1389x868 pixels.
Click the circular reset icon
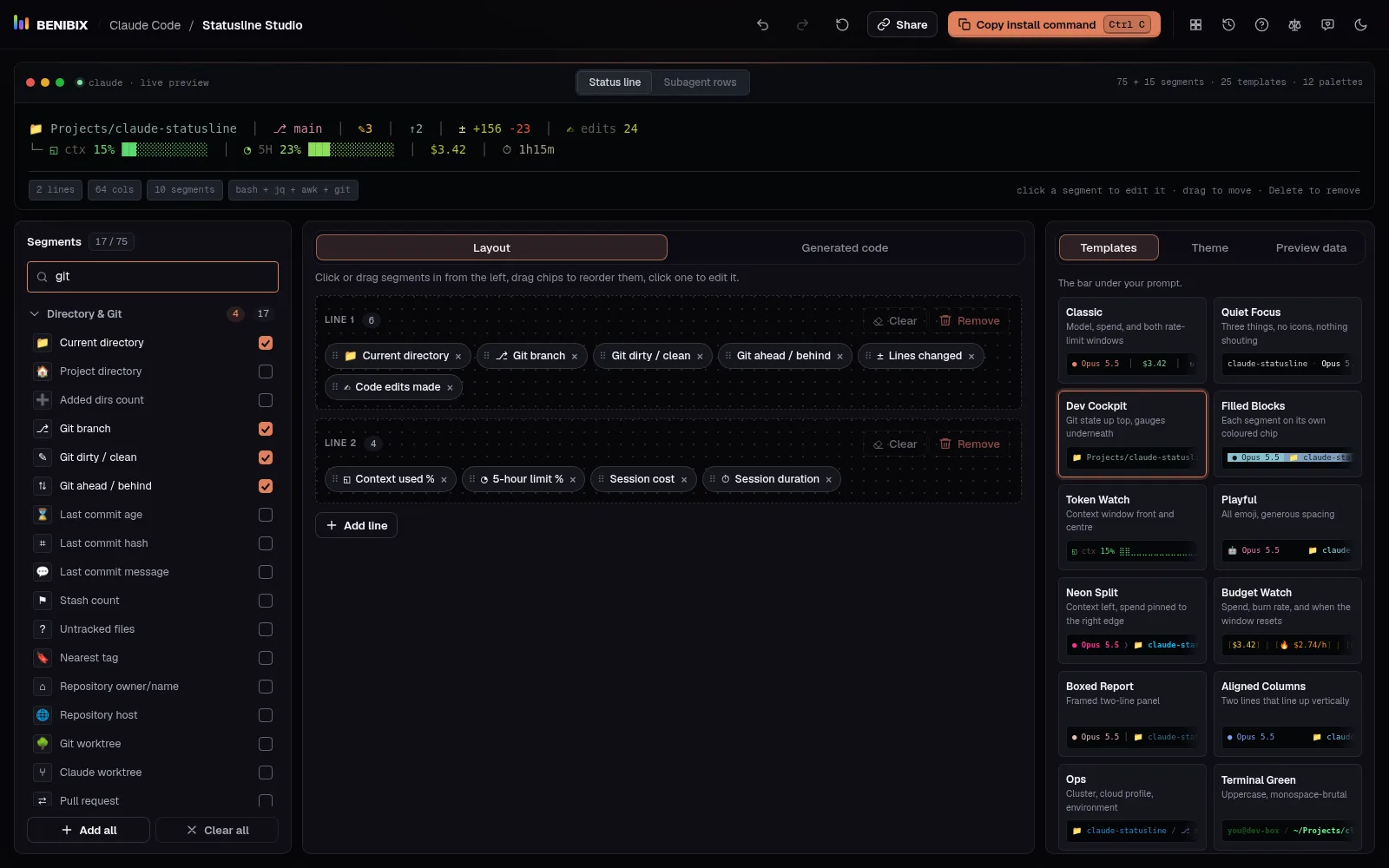[x=842, y=25]
